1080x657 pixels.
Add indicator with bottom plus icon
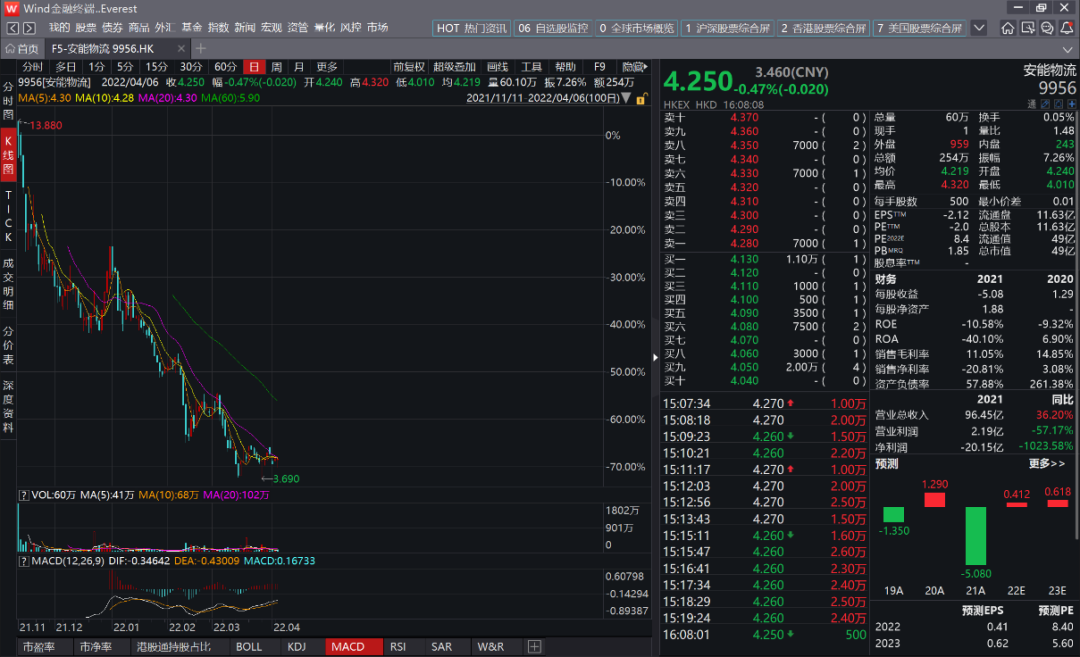(x=534, y=647)
